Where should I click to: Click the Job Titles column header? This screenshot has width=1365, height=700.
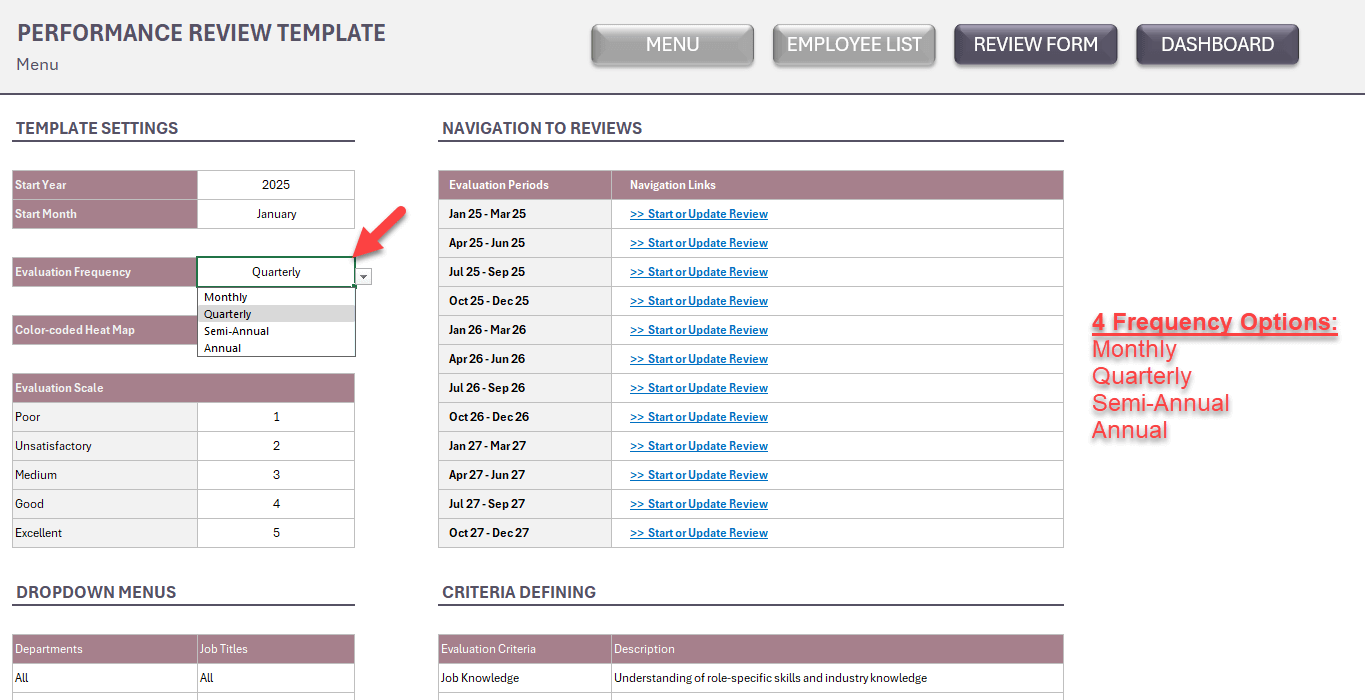276,649
